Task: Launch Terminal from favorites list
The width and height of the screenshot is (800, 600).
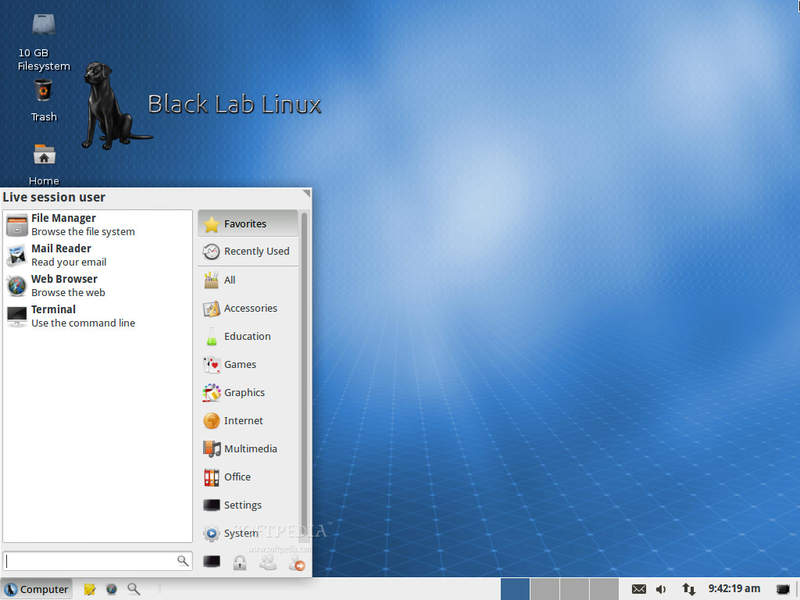Action: (x=97, y=316)
